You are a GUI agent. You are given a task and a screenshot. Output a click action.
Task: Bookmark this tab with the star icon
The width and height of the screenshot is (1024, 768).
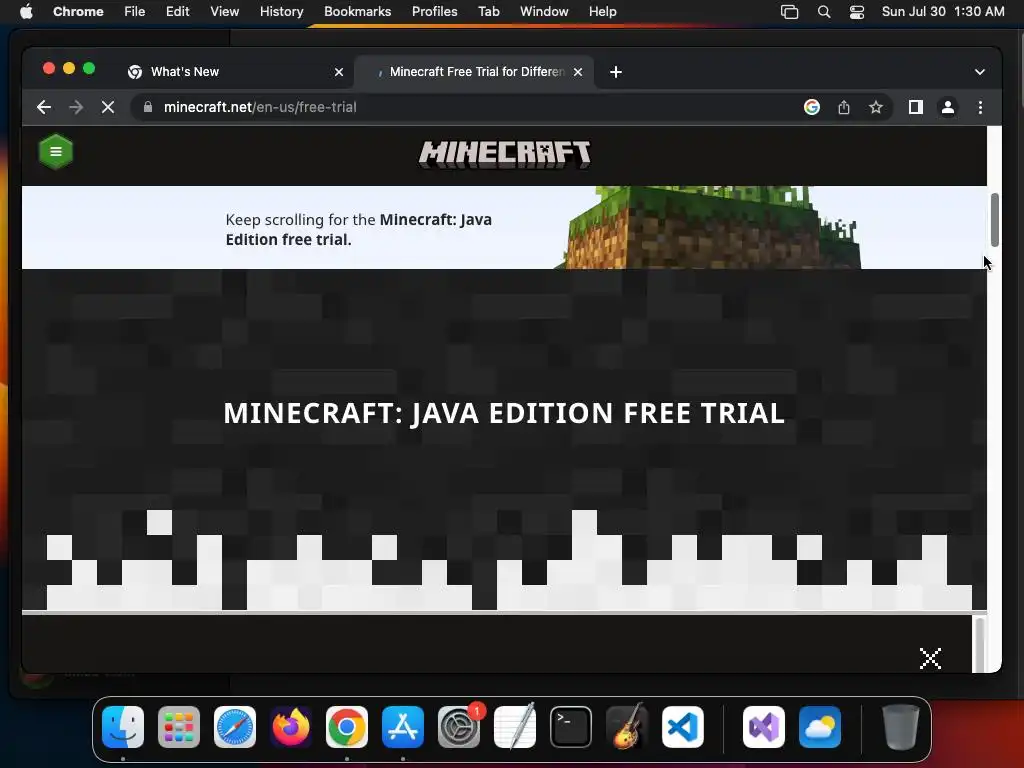click(x=876, y=107)
